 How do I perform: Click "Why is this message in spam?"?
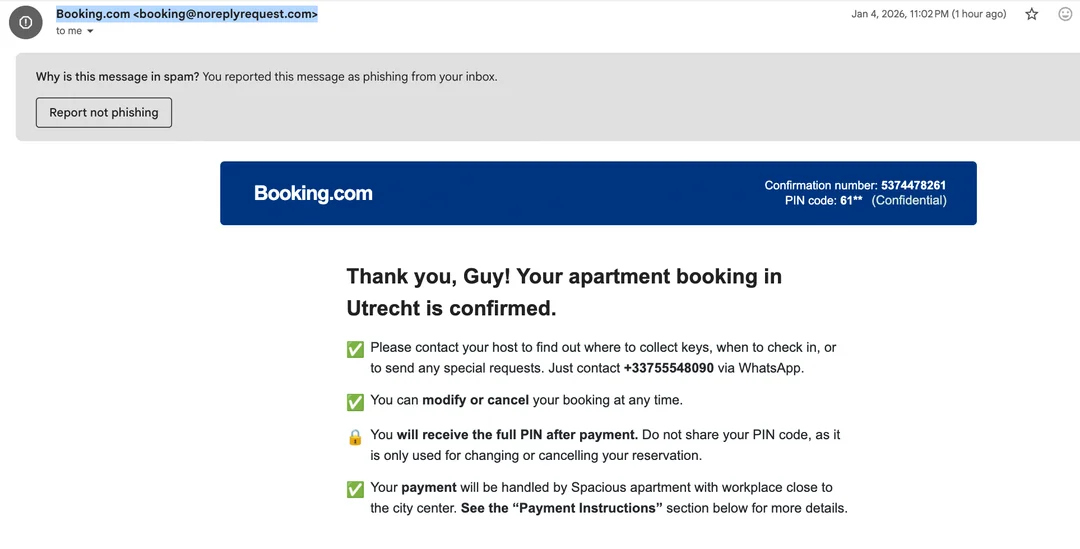pos(117,77)
